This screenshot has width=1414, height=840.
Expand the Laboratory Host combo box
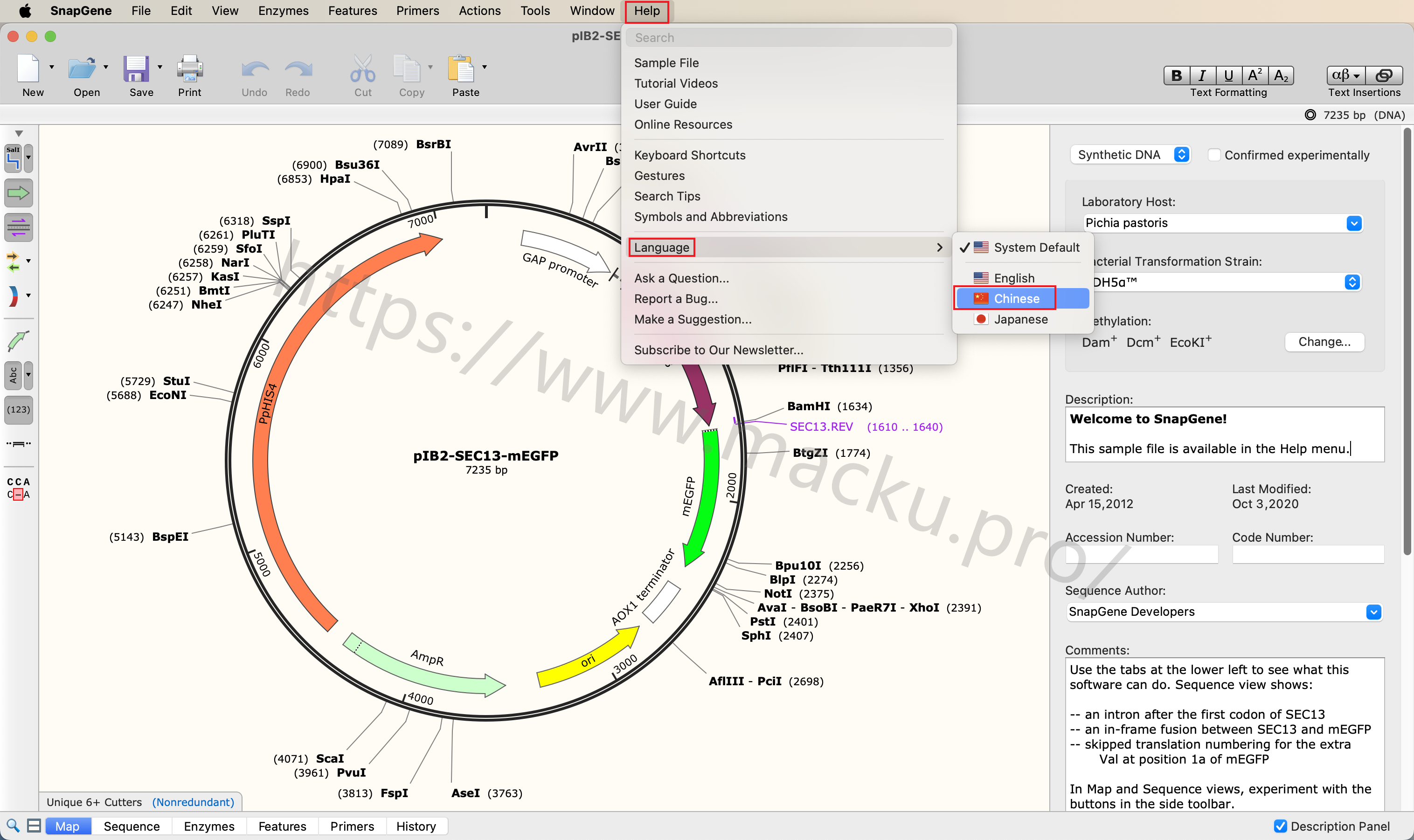(x=1354, y=223)
